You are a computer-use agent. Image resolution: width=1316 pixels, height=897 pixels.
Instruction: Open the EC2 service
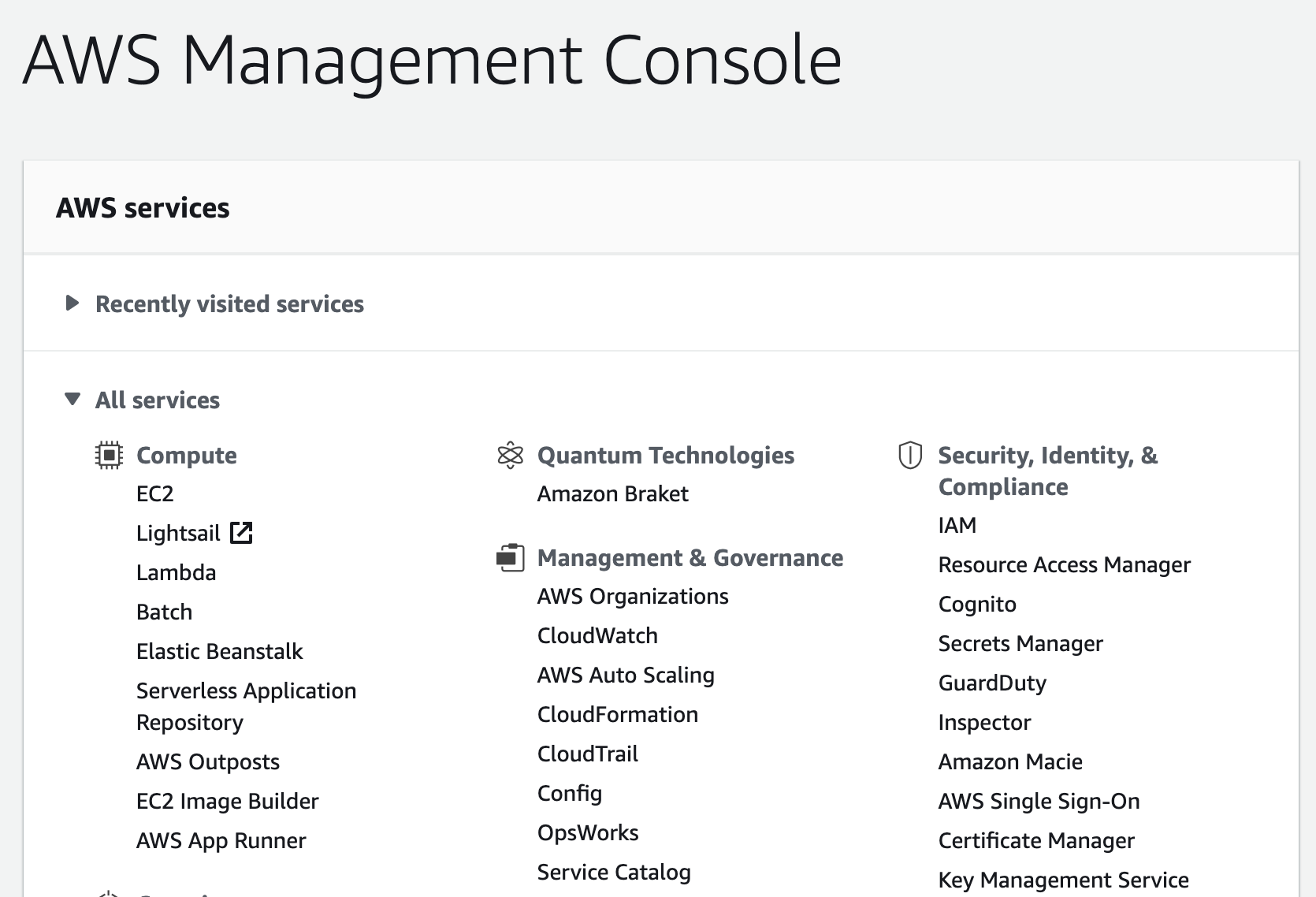point(155,493)
